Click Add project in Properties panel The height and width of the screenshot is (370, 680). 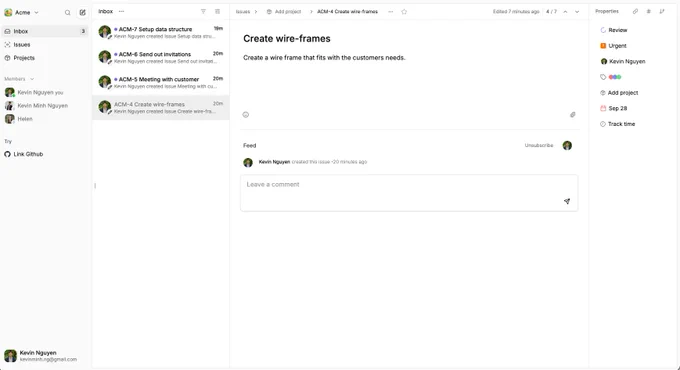click(619, 93)
